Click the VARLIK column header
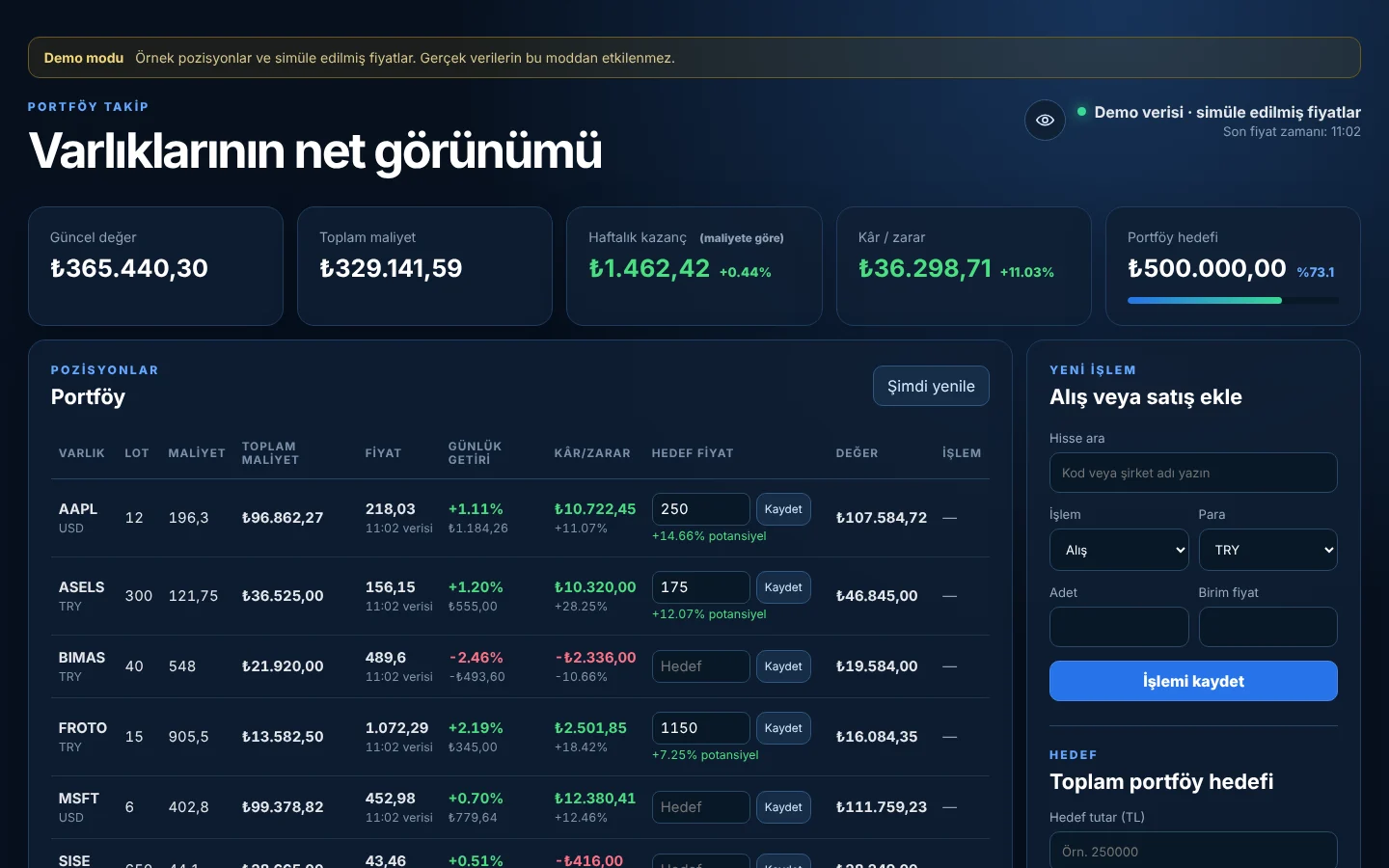This screenshot has width=1389, height=868. [82, 453]
